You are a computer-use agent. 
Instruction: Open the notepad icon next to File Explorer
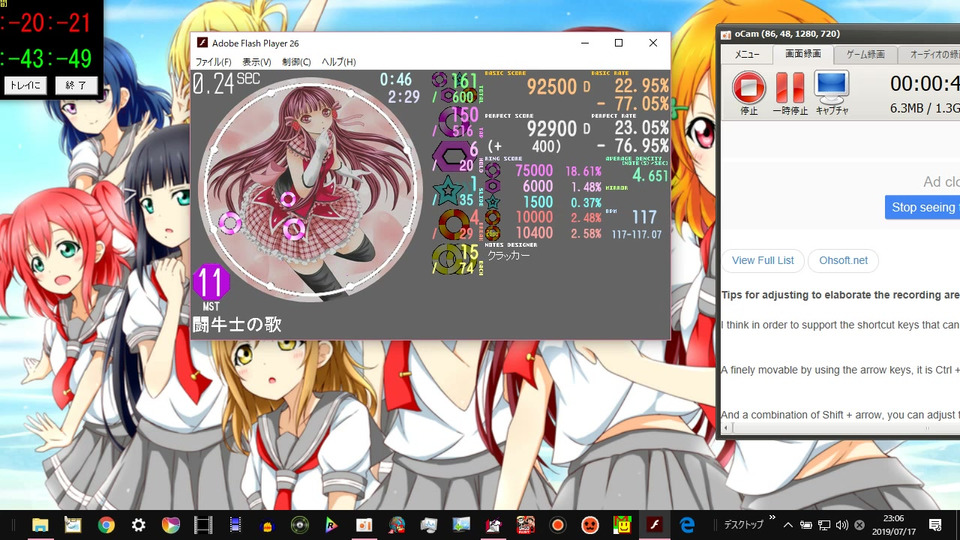(73, 525)
